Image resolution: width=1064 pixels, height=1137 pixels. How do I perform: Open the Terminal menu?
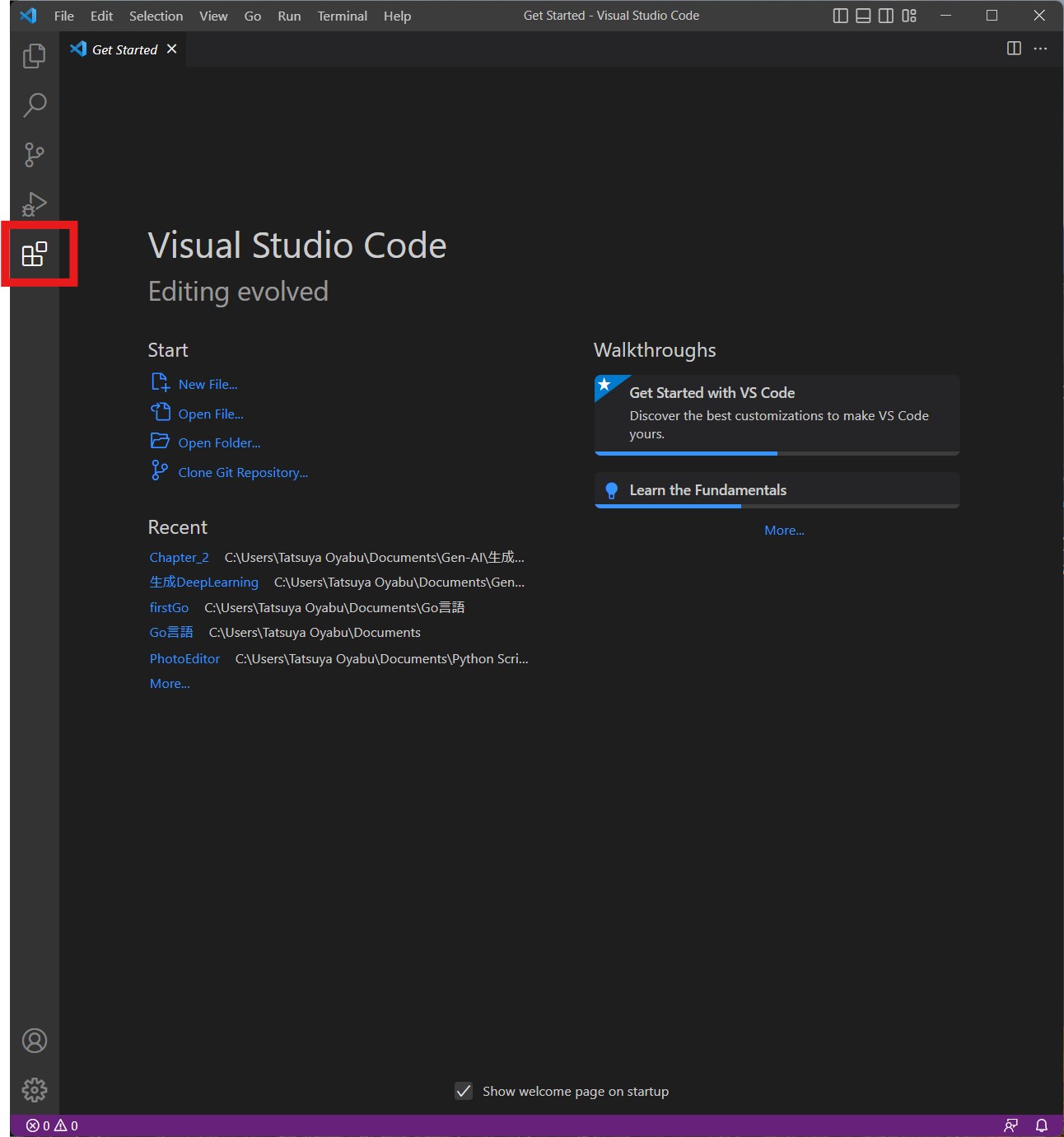342,16
